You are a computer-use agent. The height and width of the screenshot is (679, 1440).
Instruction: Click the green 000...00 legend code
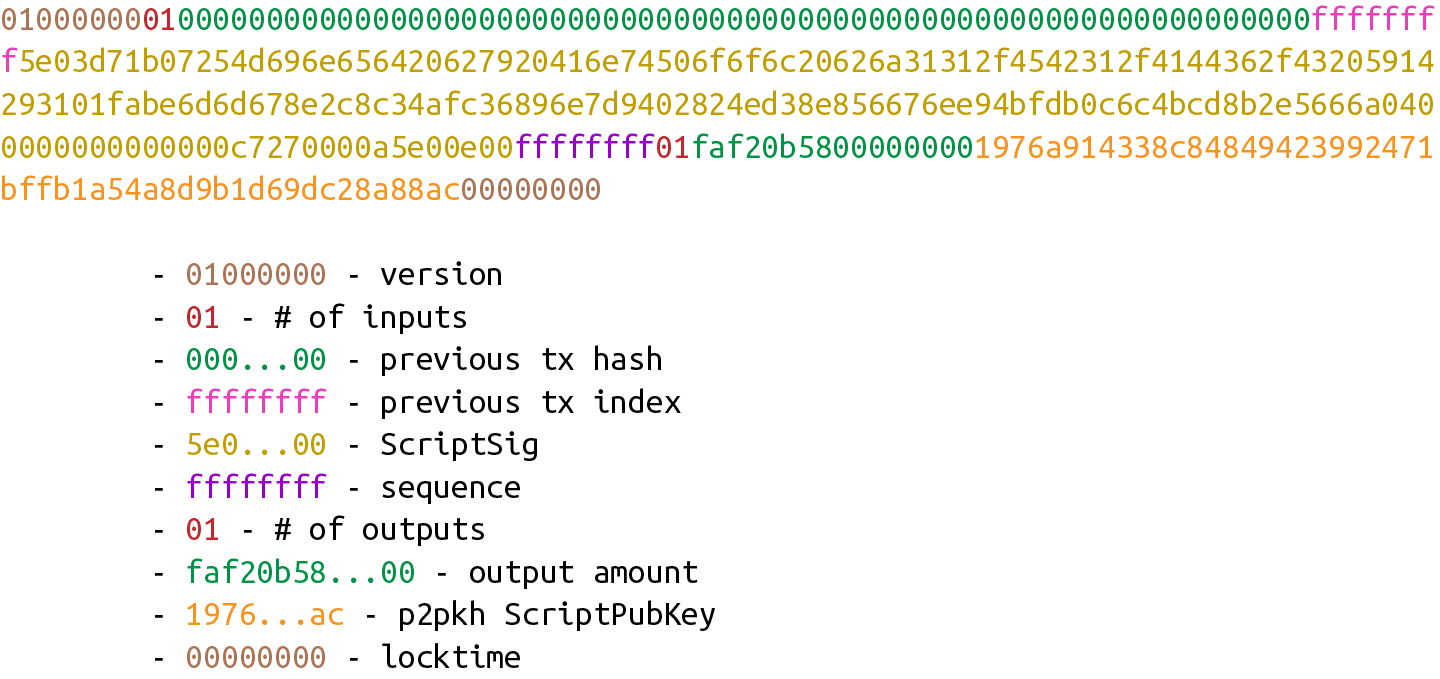click(255, 360)
